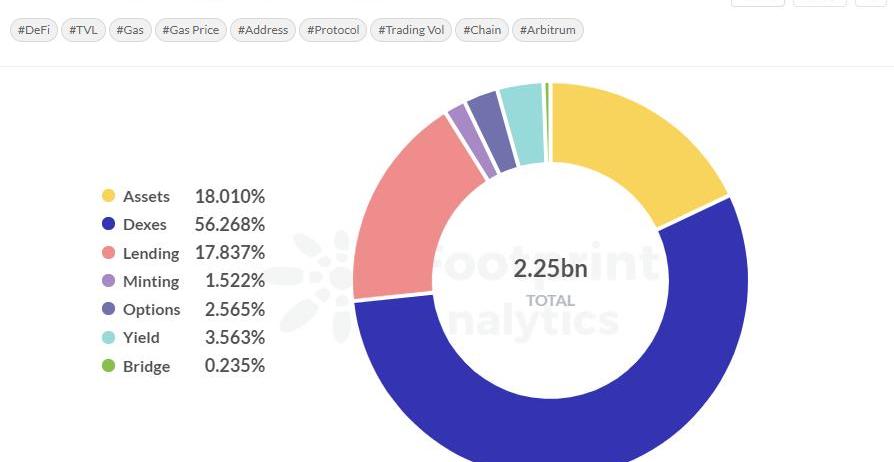Click the teal Yield legend dot
Screen dimensions: 894x462
pos(109,338)
